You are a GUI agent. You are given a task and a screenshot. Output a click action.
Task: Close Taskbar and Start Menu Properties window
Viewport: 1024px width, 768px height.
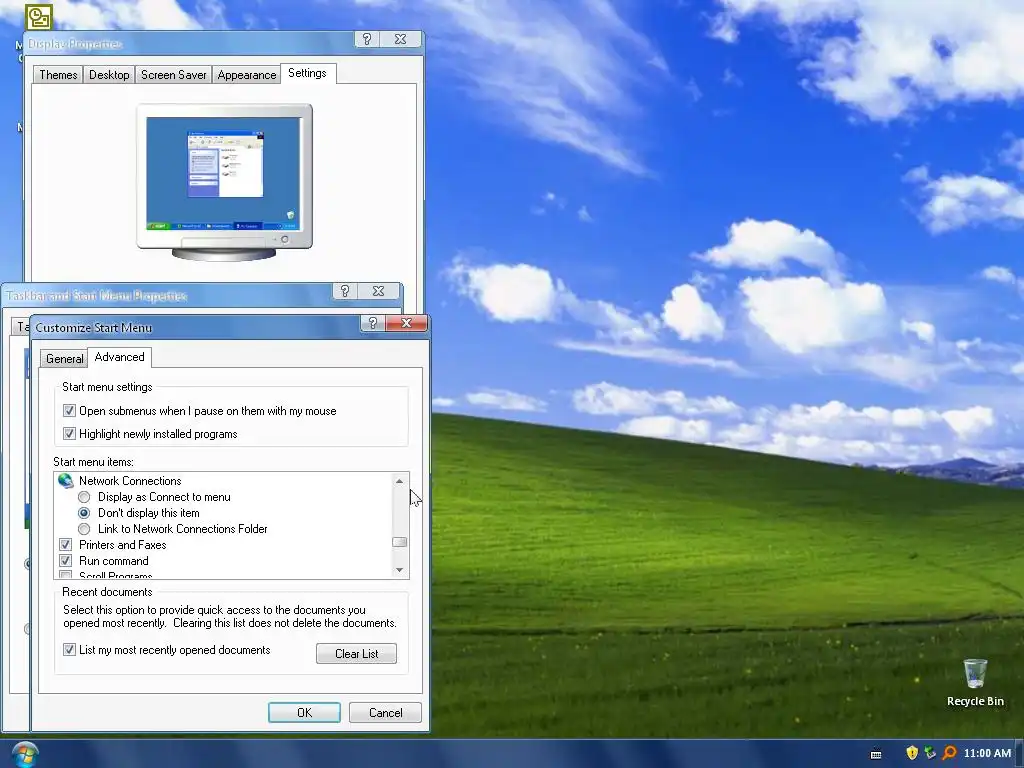378,291
